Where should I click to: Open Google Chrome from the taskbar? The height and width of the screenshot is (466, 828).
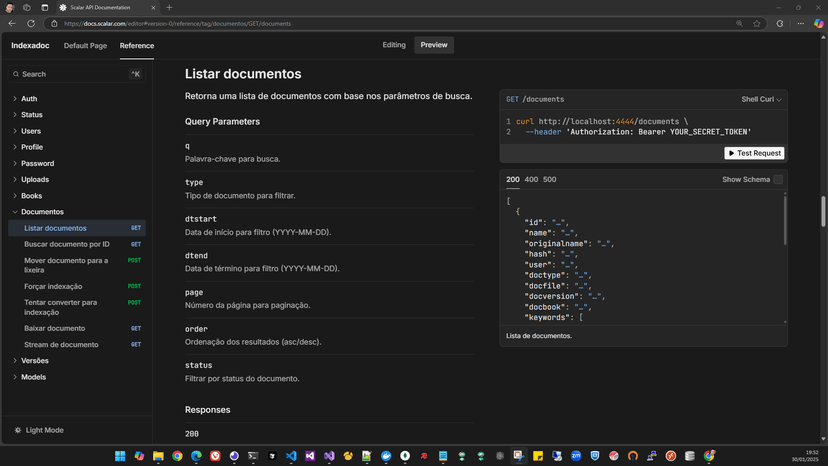(177, 455)
